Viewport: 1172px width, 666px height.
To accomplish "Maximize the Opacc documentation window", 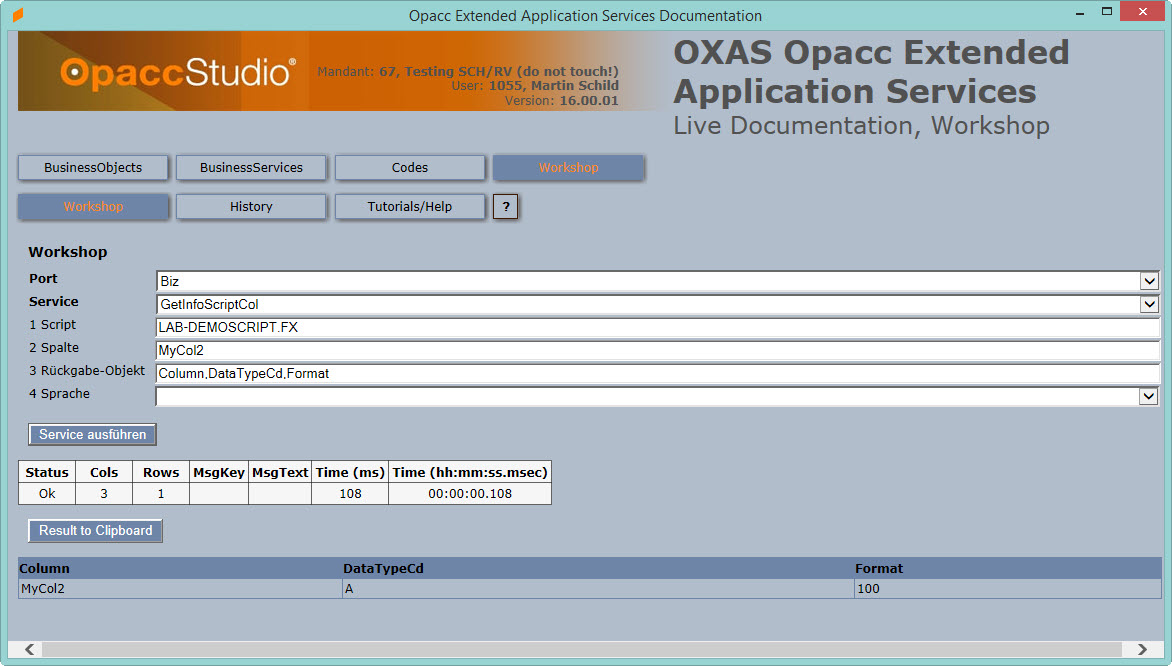I will [1107, 12].
